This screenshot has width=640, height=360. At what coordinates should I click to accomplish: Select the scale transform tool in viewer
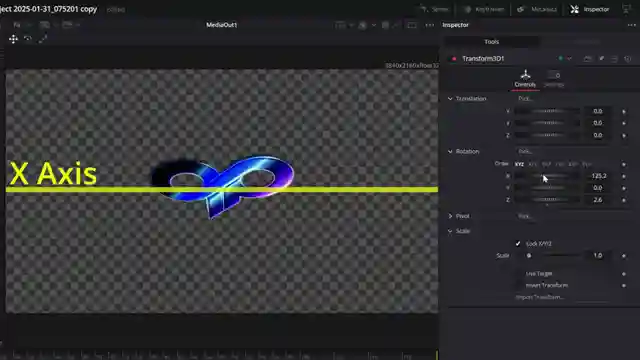tap(43, 39)
